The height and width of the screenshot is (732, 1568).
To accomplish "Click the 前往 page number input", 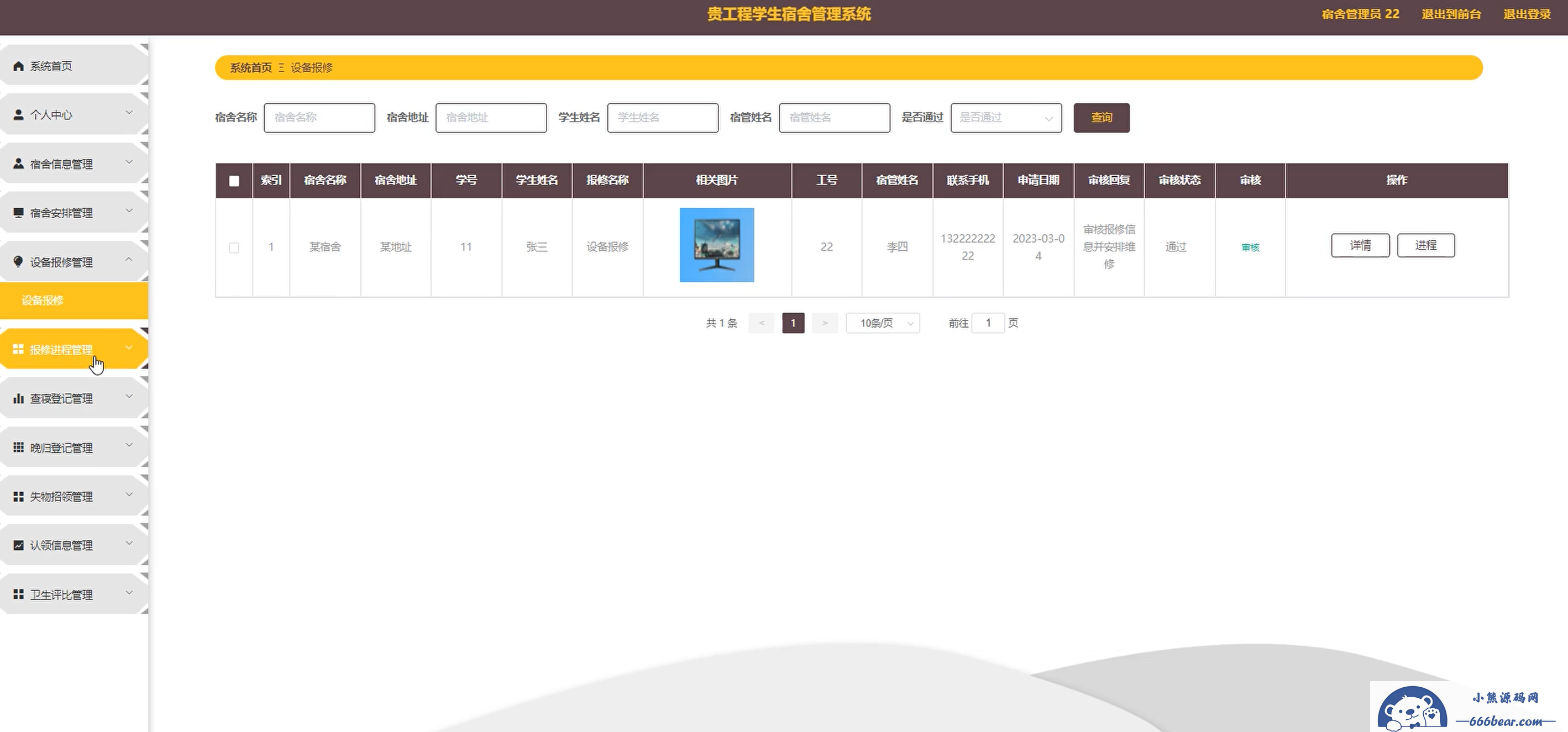I will click(988, 323).
